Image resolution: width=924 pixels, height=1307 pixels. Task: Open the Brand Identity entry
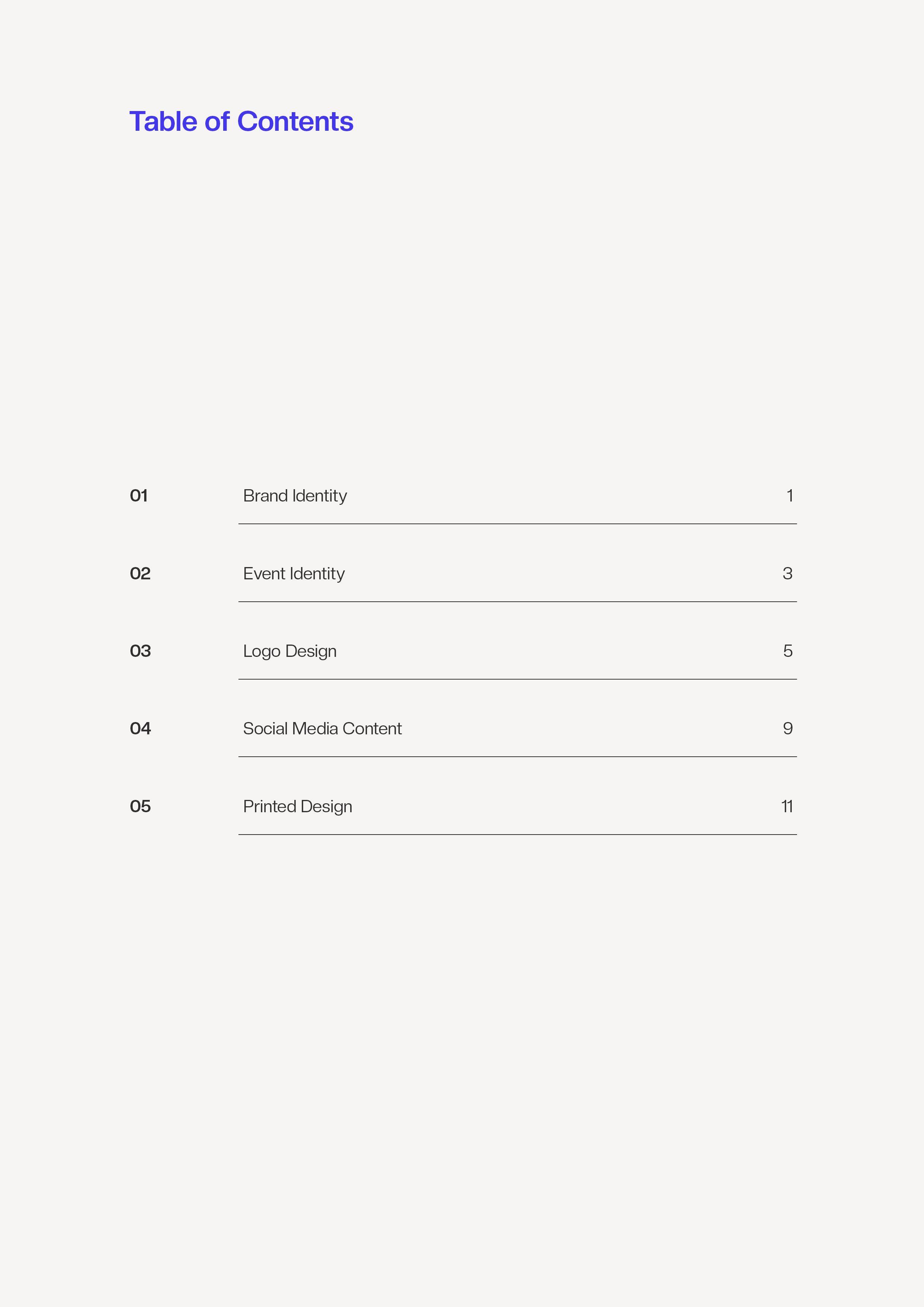click(x=295, y=496)
